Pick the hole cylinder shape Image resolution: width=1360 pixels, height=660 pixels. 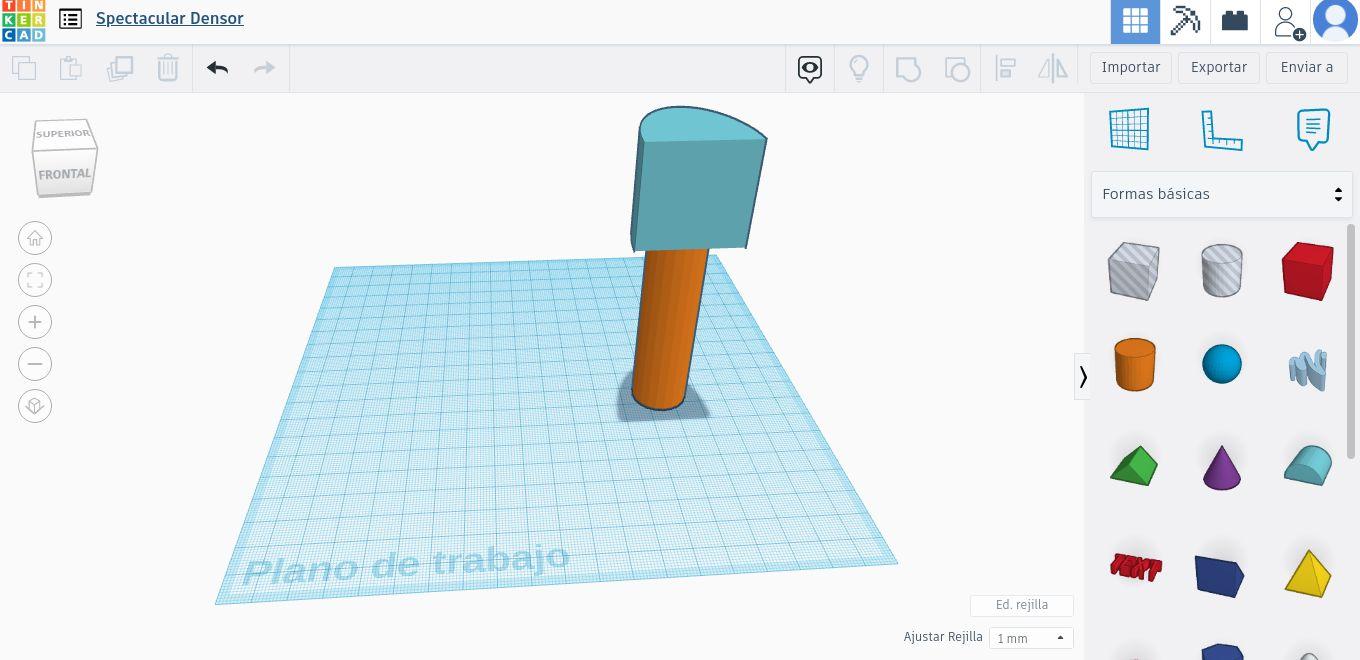[1221, 270]
